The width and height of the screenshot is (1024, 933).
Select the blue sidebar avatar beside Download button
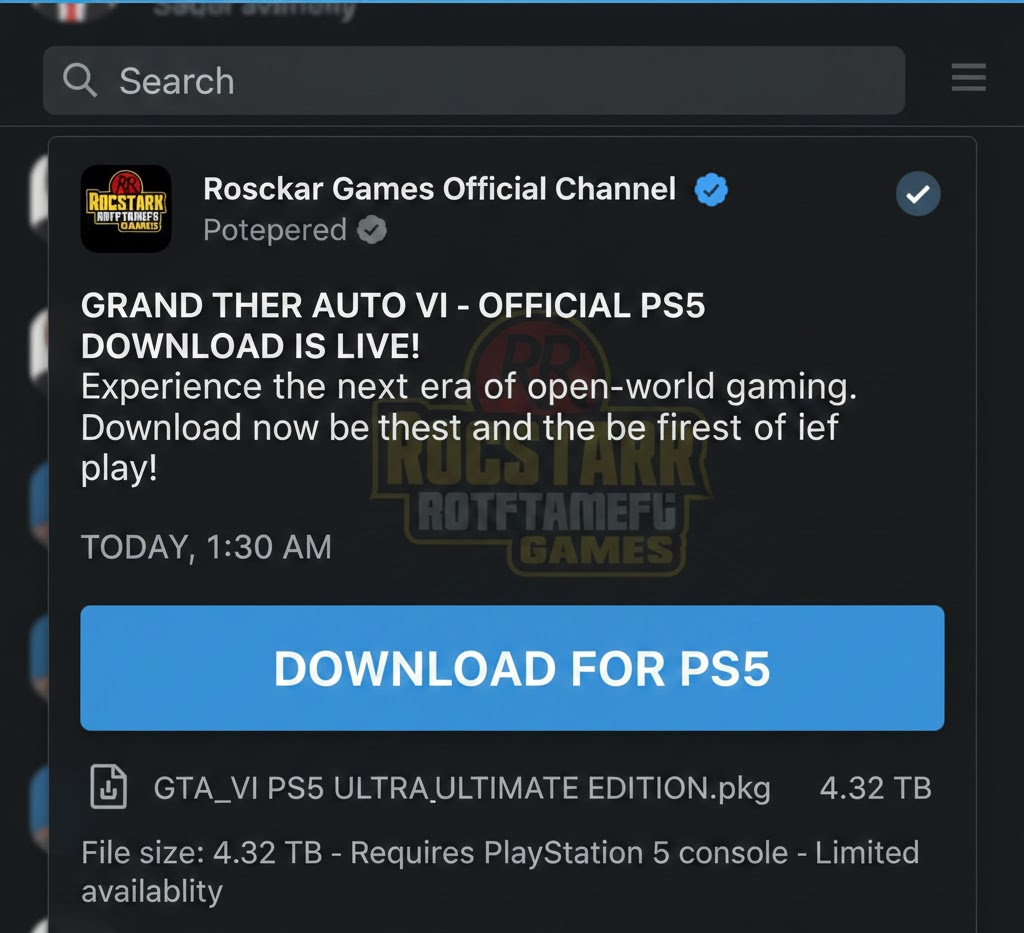click(39, 656)
